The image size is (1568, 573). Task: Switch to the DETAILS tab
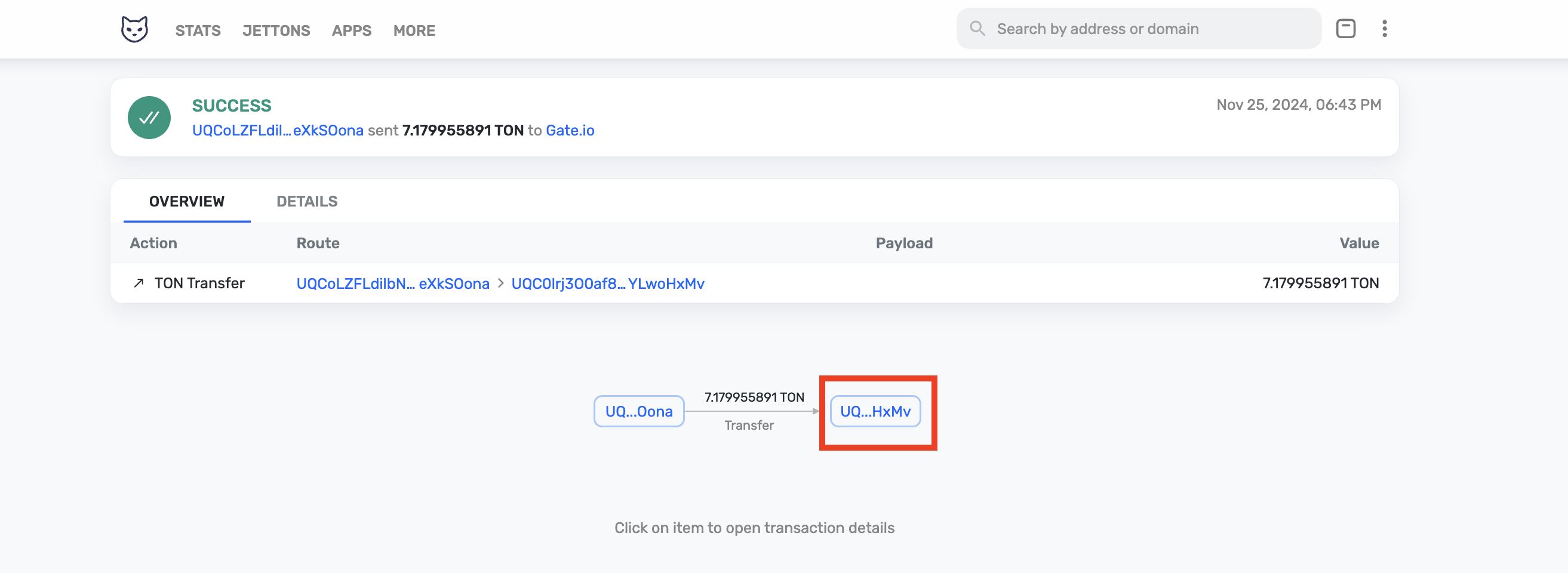coord(307,201)
